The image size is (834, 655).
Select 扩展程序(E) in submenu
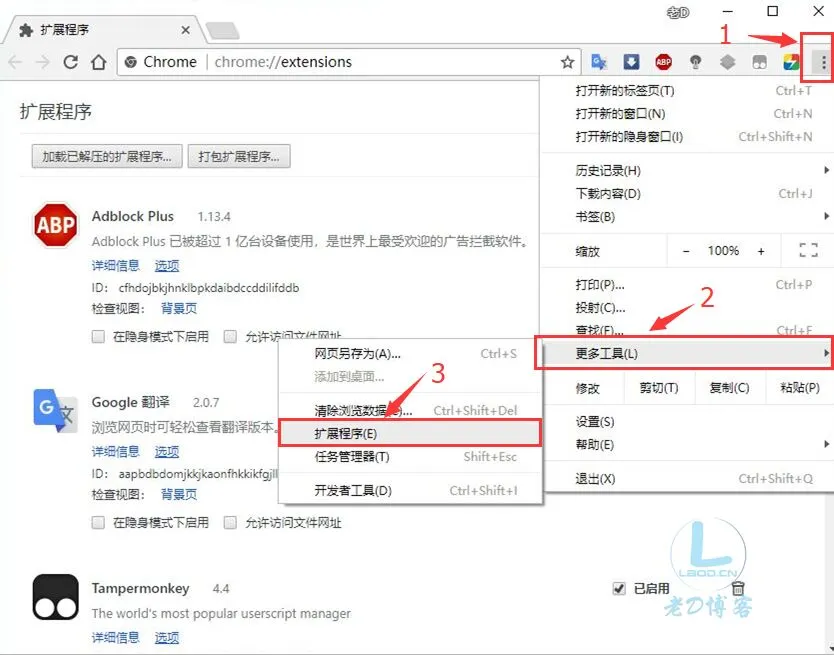point(410,433)
